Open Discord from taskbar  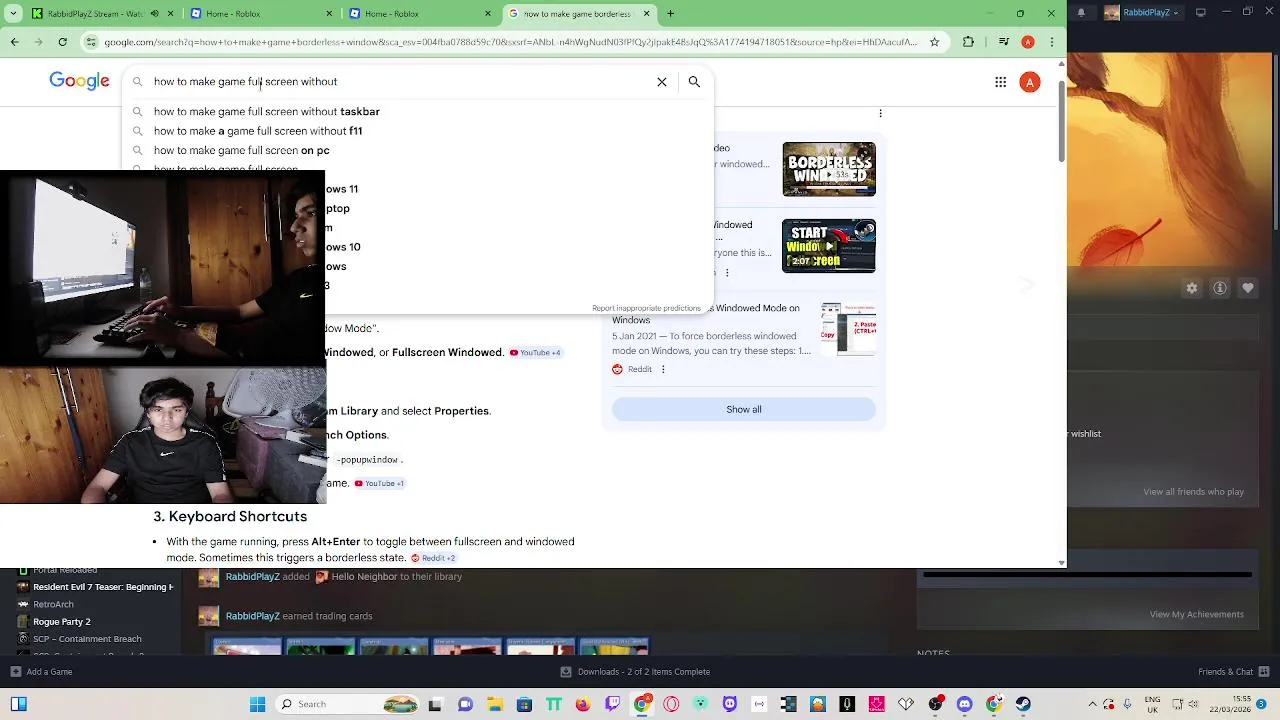(x=964, y=704)
